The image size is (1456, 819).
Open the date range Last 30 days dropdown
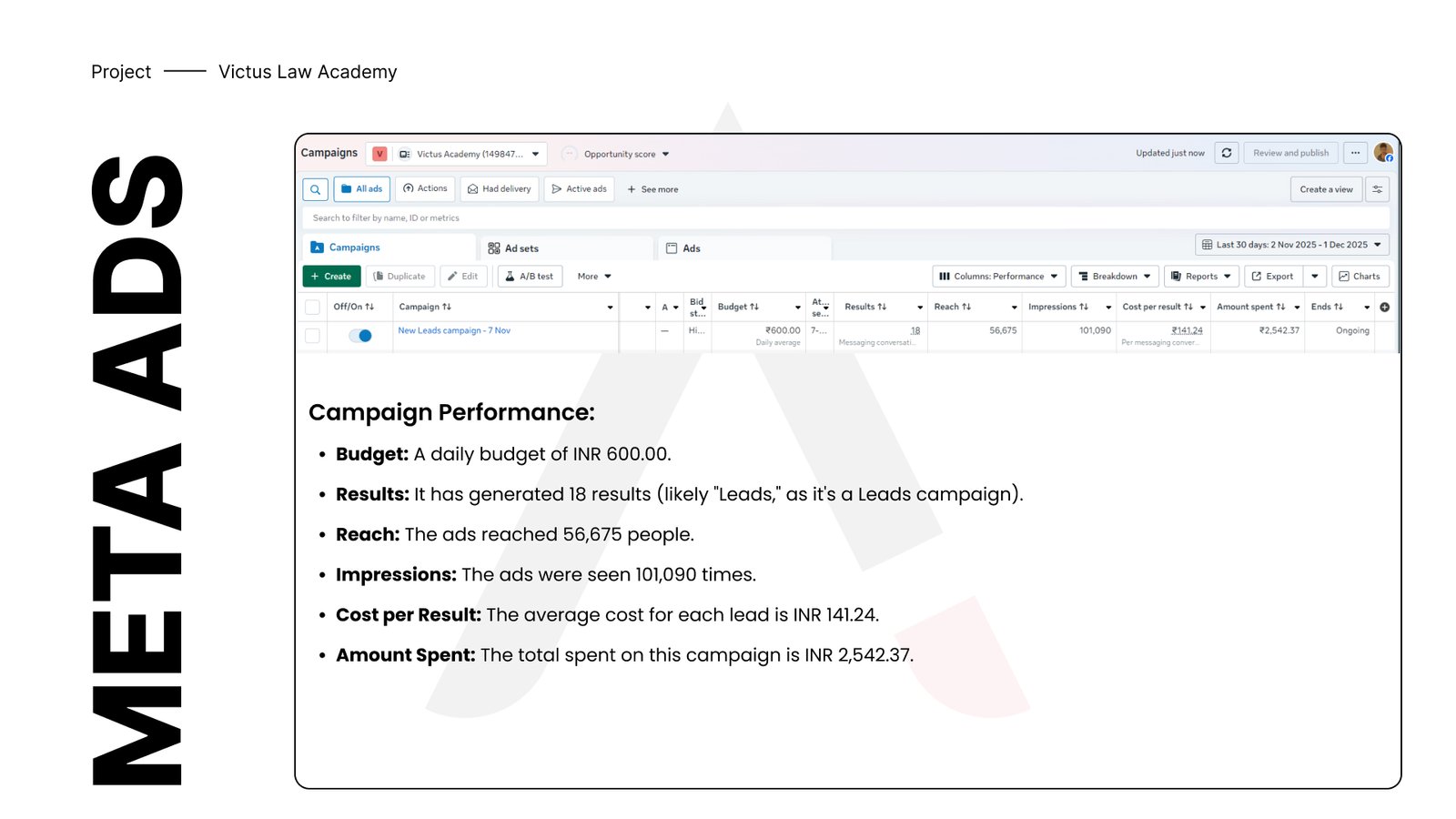pyautogui.click(x=1291, y=245)
